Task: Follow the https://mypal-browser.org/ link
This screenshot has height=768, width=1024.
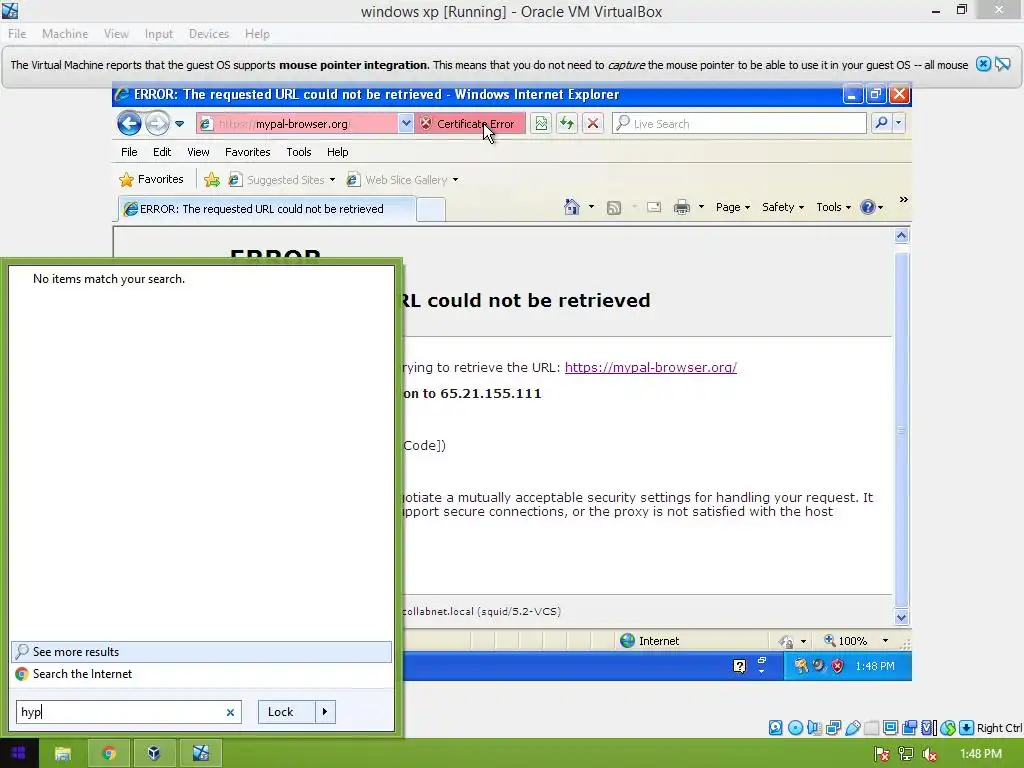Action: tap(650, 367)
